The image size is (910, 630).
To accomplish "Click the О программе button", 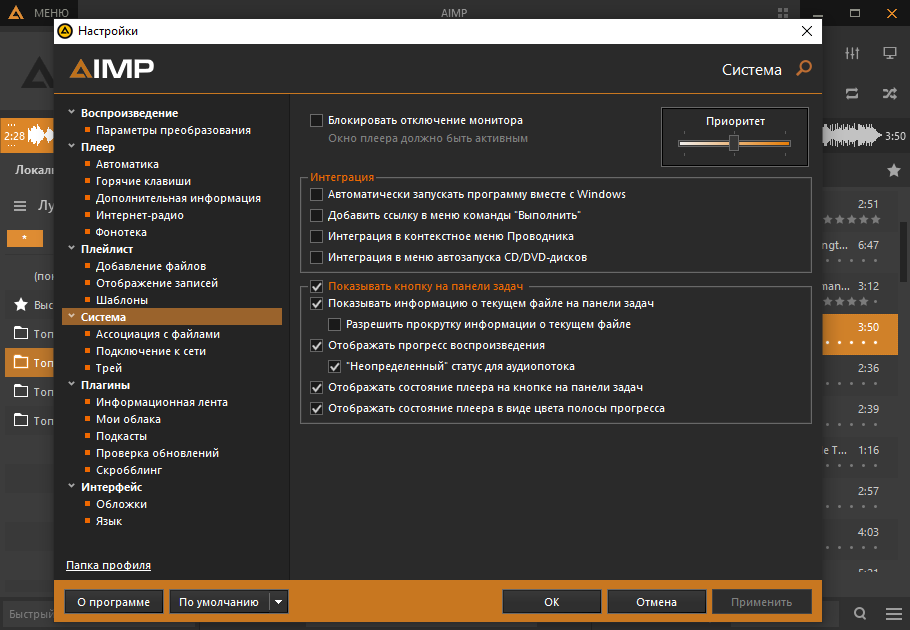I will tap(114, 602).
